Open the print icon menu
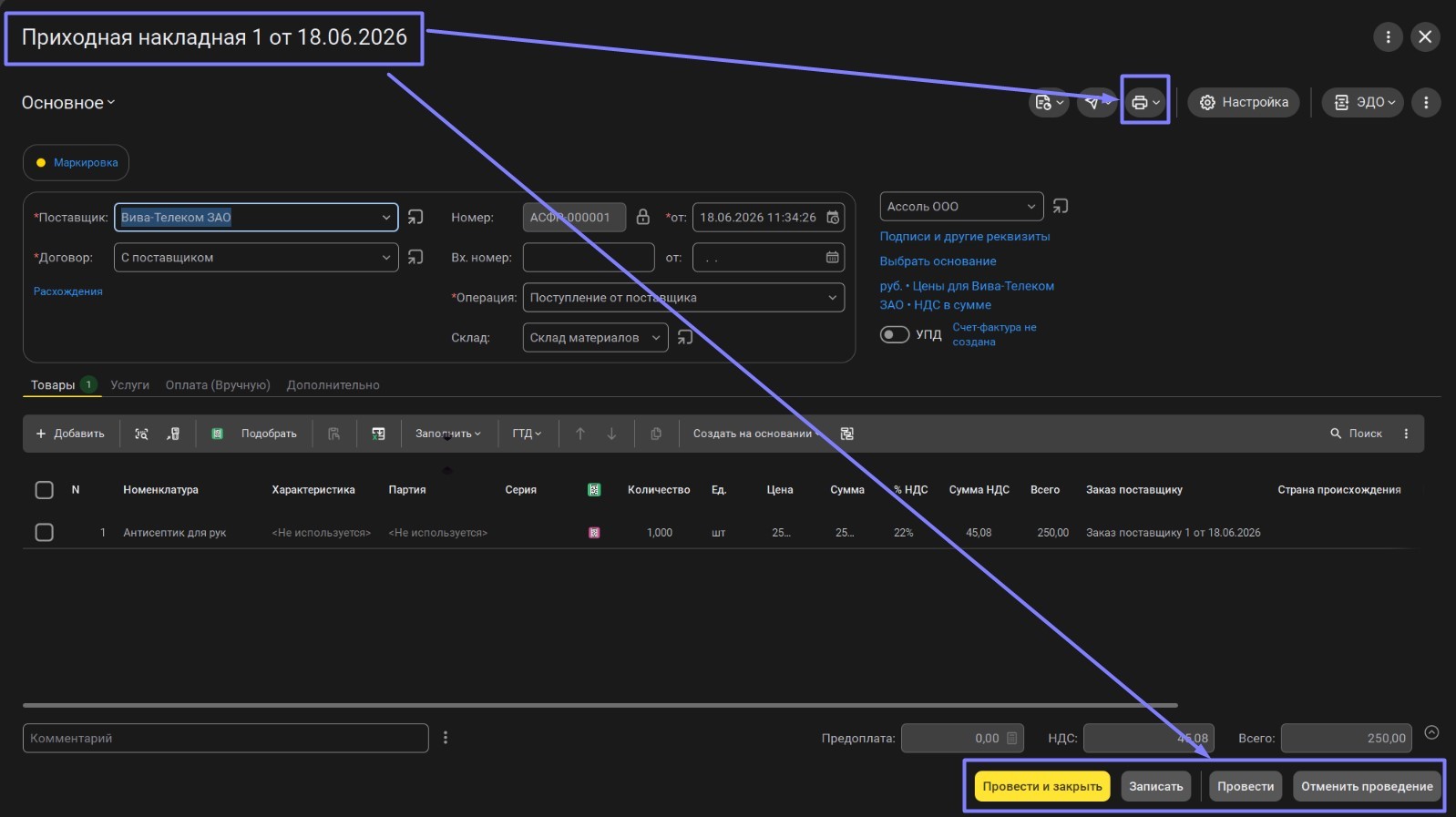This screenshot has height=817, width=1456. point(1144,103)
